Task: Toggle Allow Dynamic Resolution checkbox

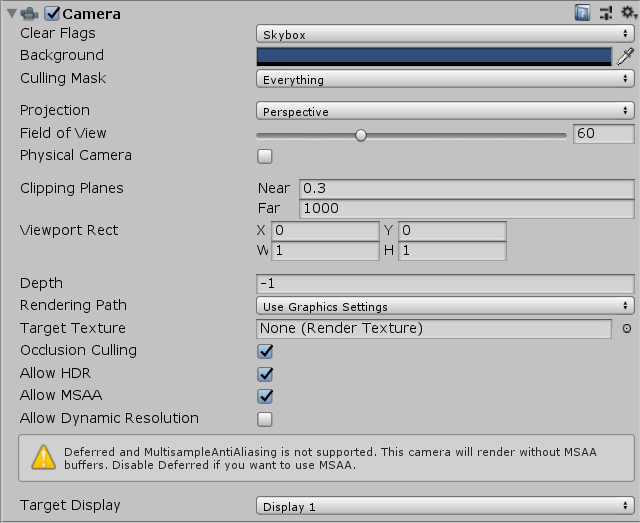Action: pyautogui.click(x=265, y=419)
